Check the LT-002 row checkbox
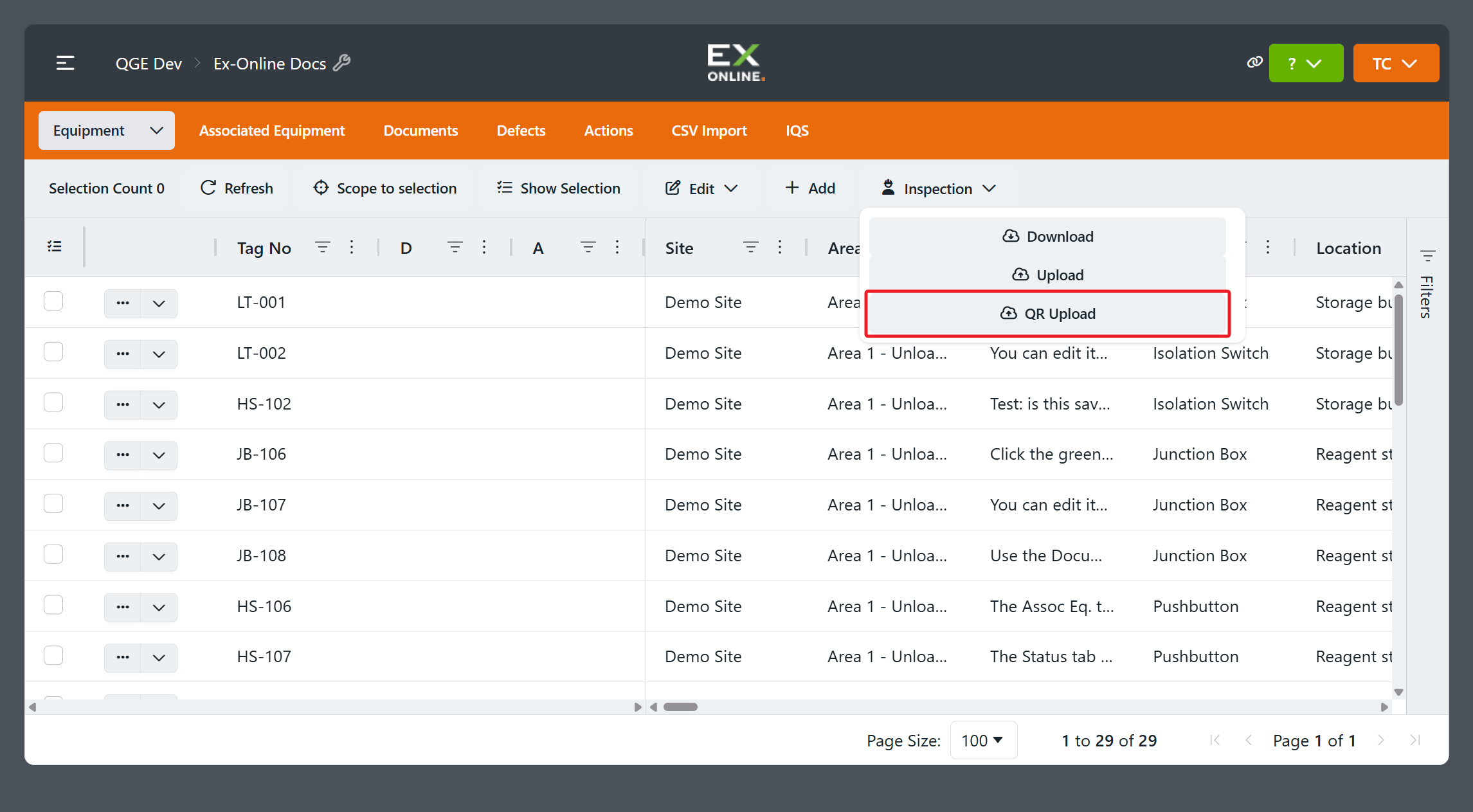Image resolution: width=1473 pixels, height=812 pixels. tap(53, 352)
